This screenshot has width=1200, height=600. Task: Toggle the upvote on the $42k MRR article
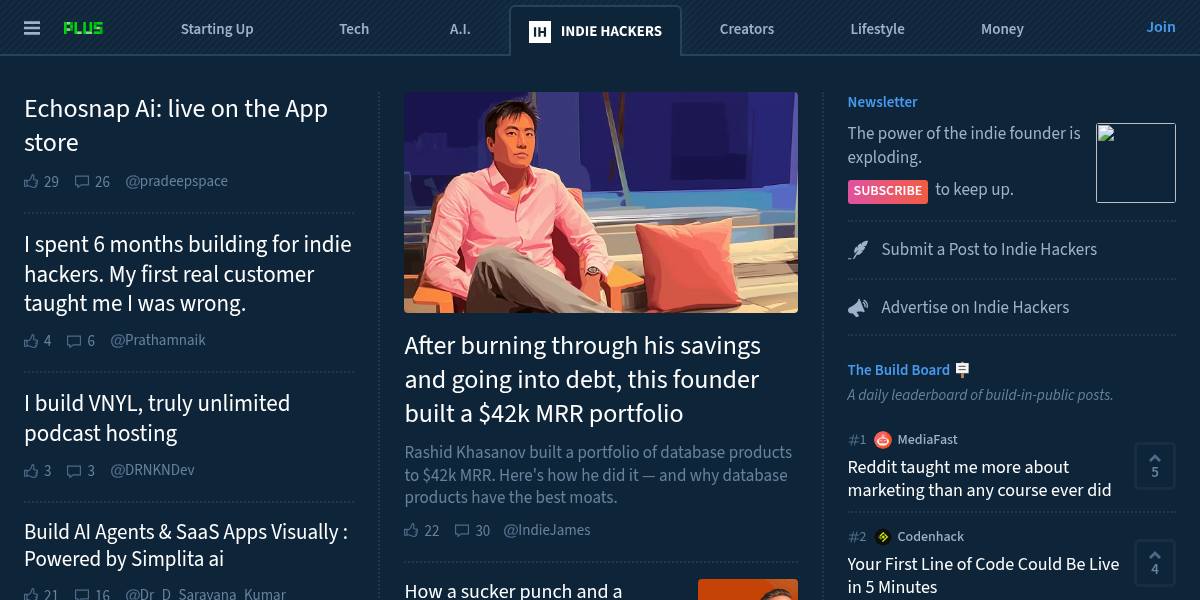click(410, 530)
